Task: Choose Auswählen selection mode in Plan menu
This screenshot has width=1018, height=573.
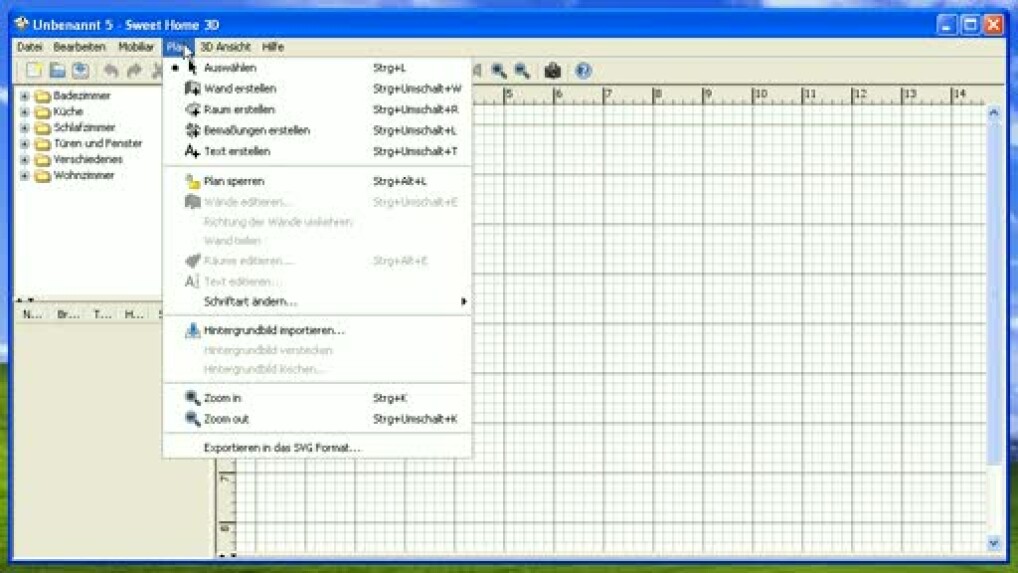Action: 230,68
